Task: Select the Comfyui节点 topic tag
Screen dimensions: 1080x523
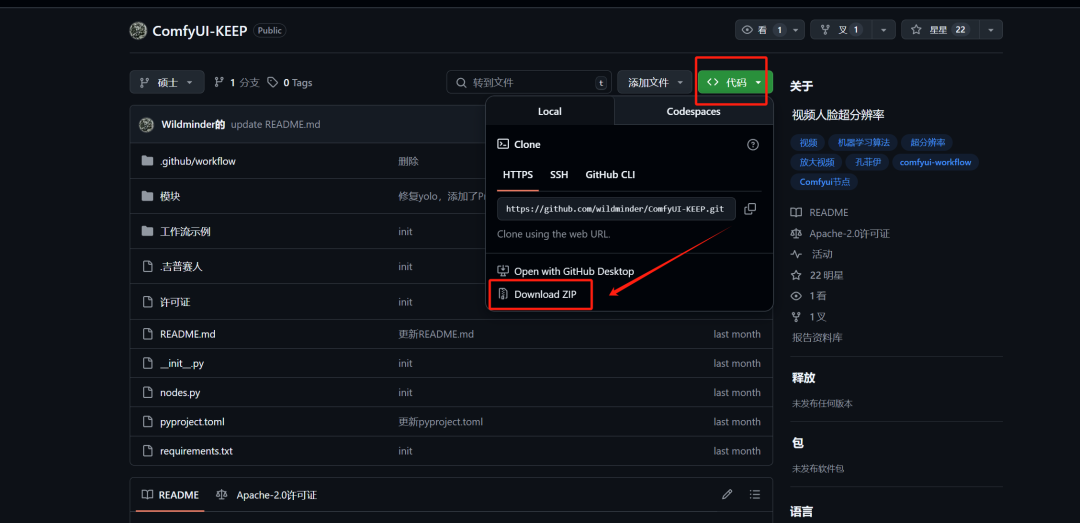Action: click(824, 182)
